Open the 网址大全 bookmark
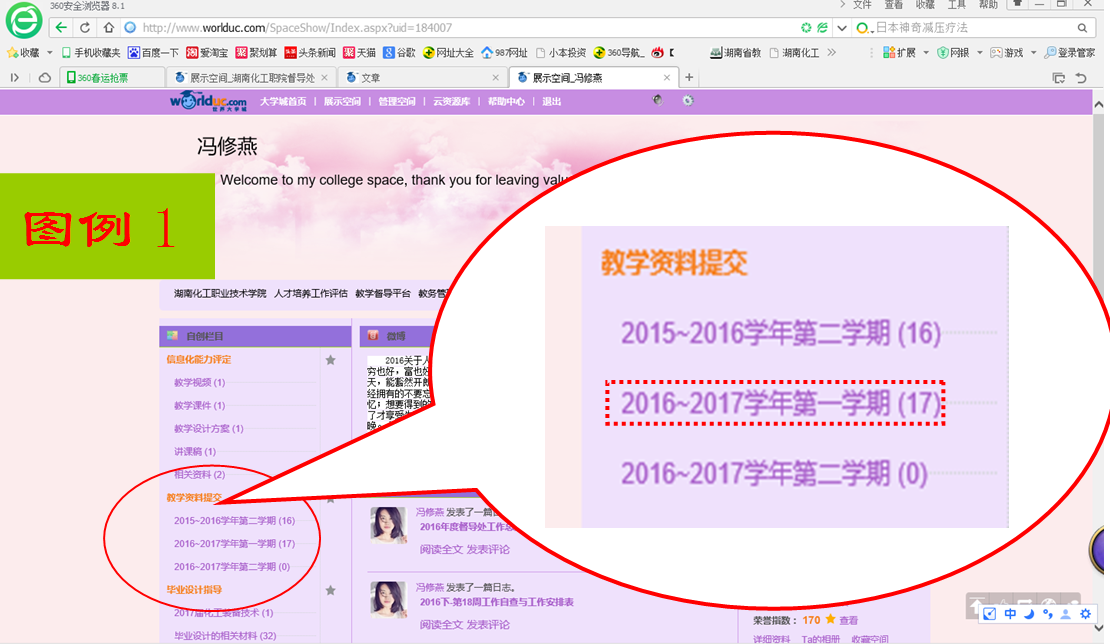This screenshot has width=1110, height=644. (x=448, y=52)
